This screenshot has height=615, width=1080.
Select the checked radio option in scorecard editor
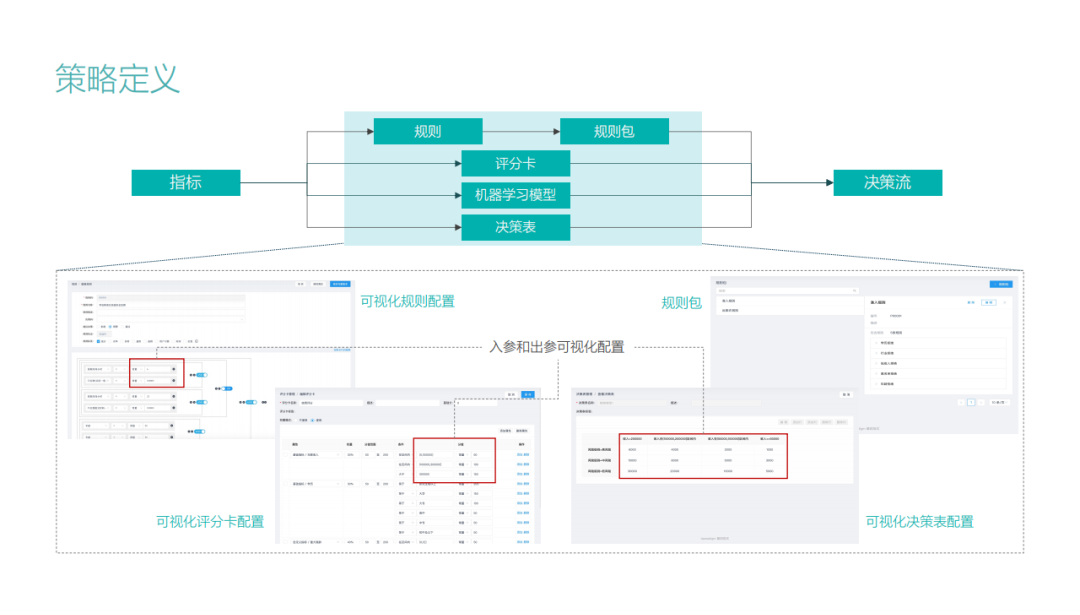pos(313,420)
